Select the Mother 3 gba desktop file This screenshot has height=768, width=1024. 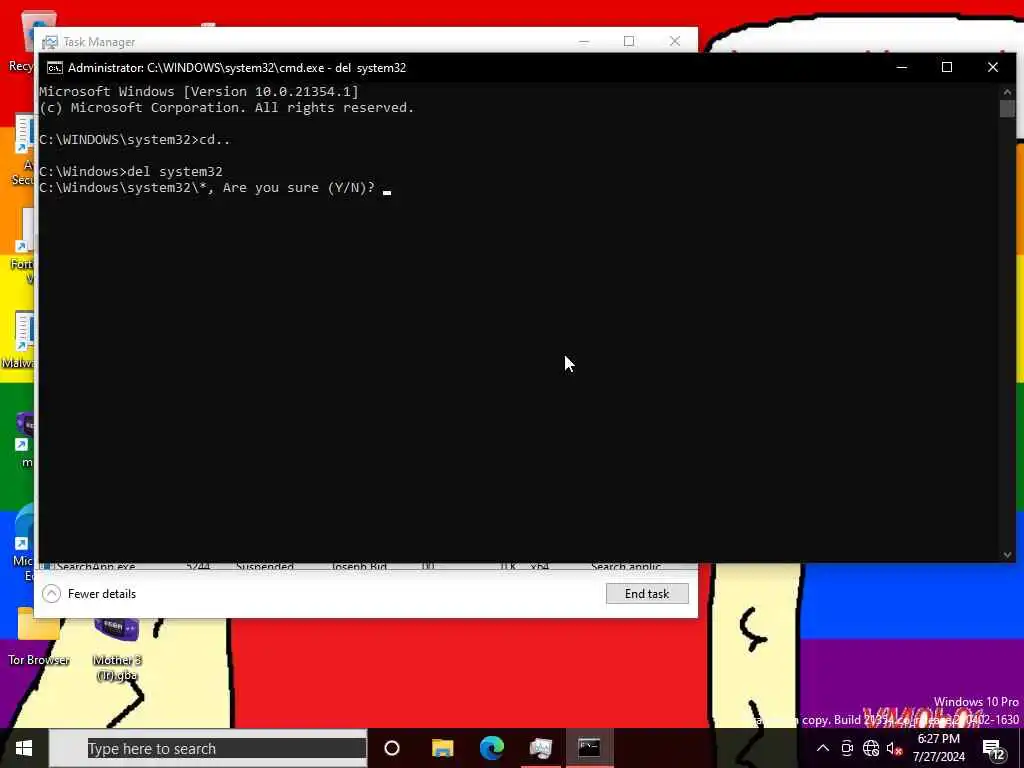(117, 649)
